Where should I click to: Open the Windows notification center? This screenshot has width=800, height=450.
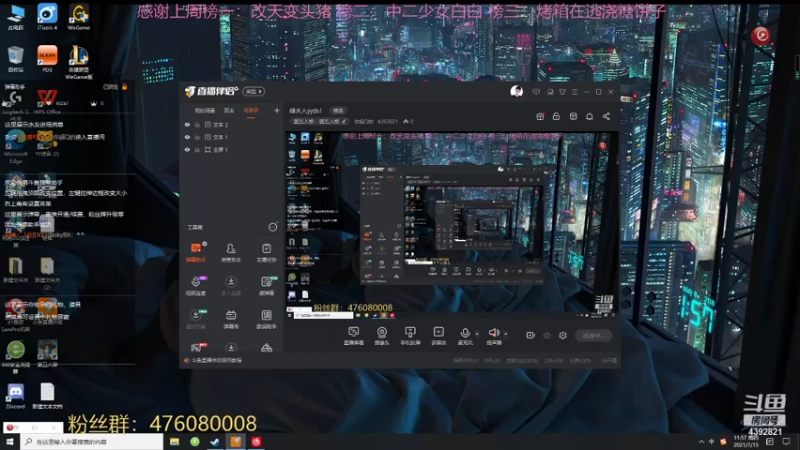tap(786, 442)
